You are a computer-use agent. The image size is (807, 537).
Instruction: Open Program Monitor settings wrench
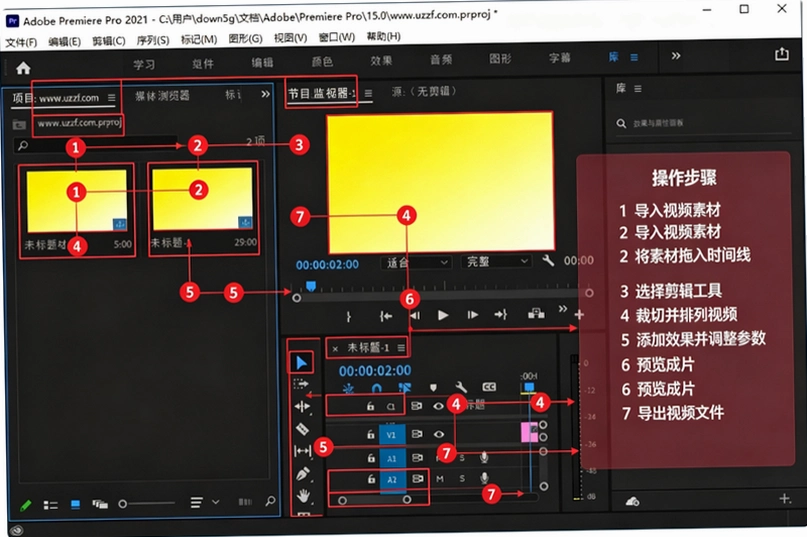click(x=548, y=261)
